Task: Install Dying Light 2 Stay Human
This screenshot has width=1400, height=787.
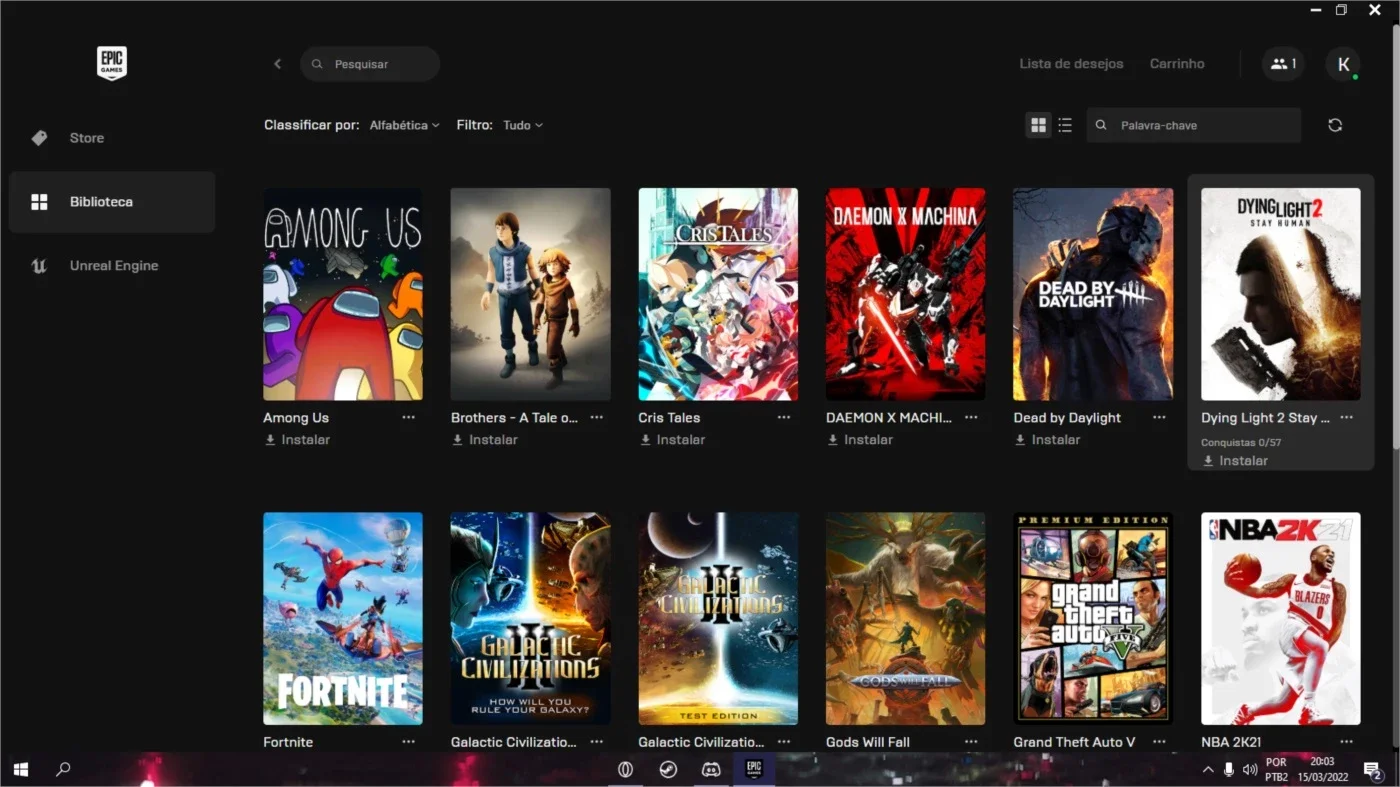Action: click(x=1235, y=461)
